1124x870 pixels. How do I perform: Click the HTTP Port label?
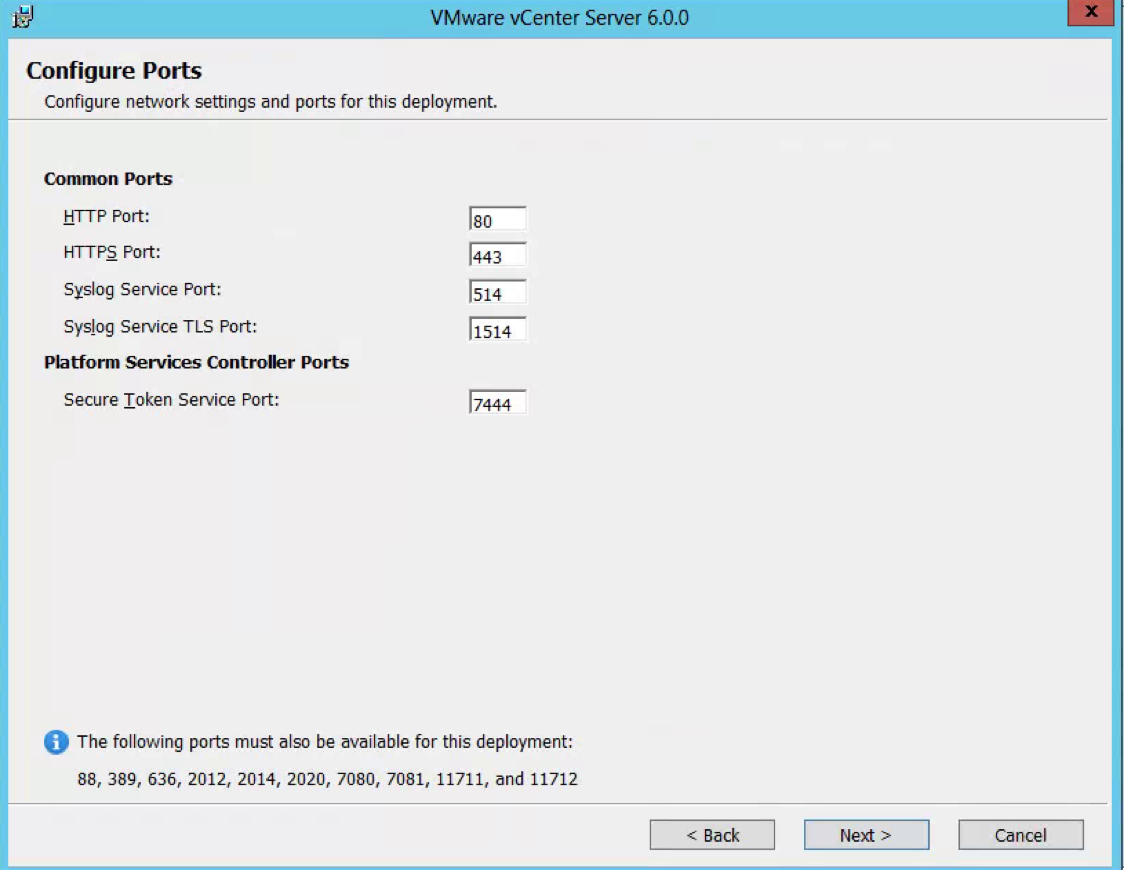[106, 216]
